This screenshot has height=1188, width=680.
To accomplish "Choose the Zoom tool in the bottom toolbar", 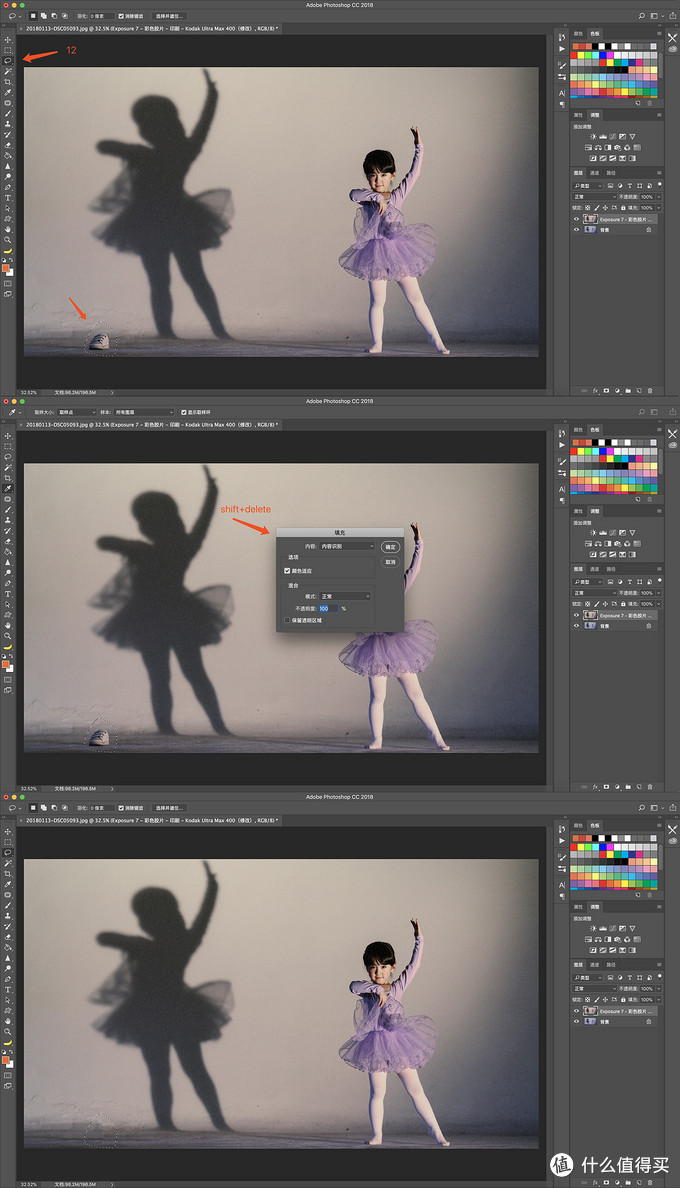I will tap(8, 1031).
